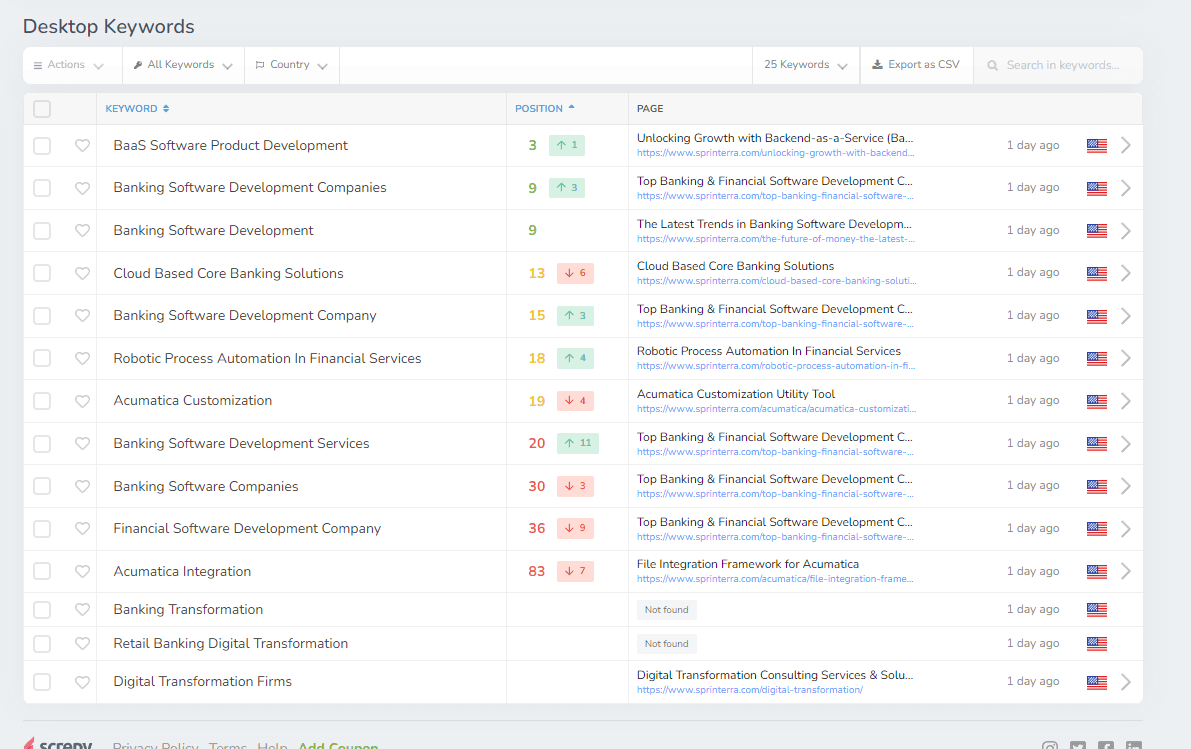Favorite the Acumatica Integration keyword
This screenshot has width=1191, height=749.
[x=82, y=571]
